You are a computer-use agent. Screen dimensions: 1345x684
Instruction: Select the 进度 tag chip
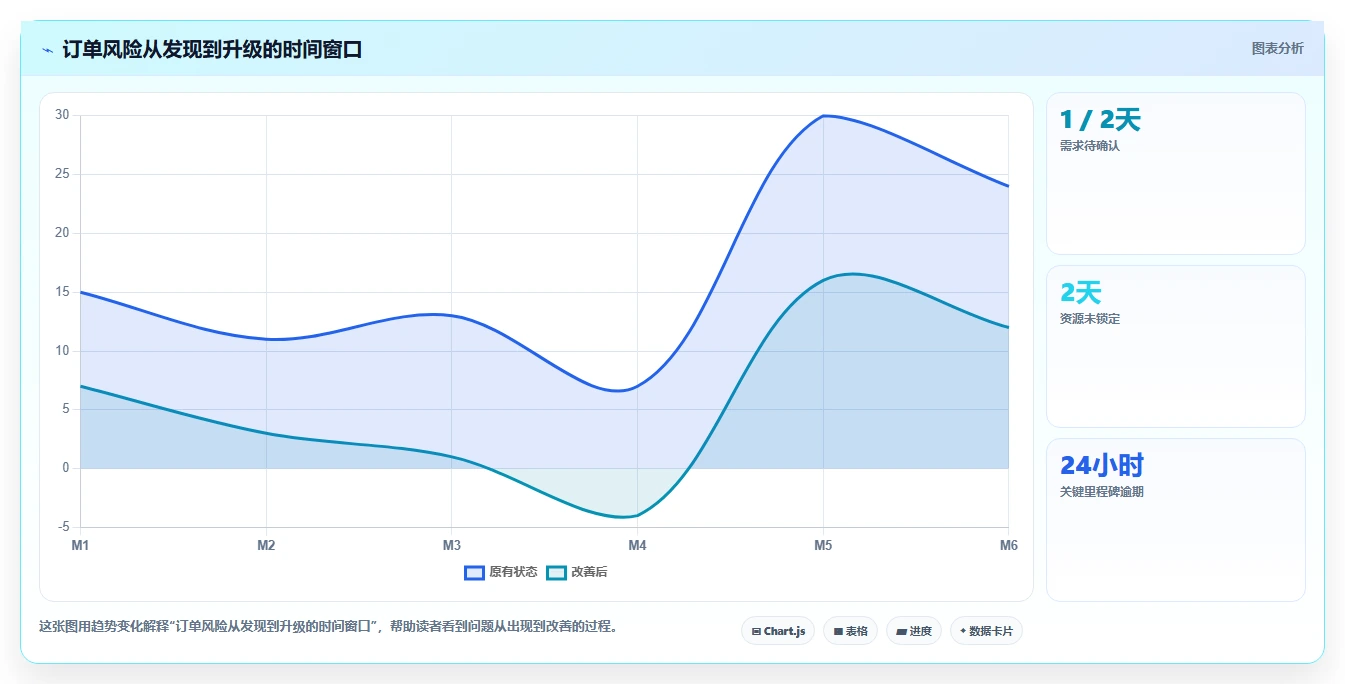pos(914,631)
